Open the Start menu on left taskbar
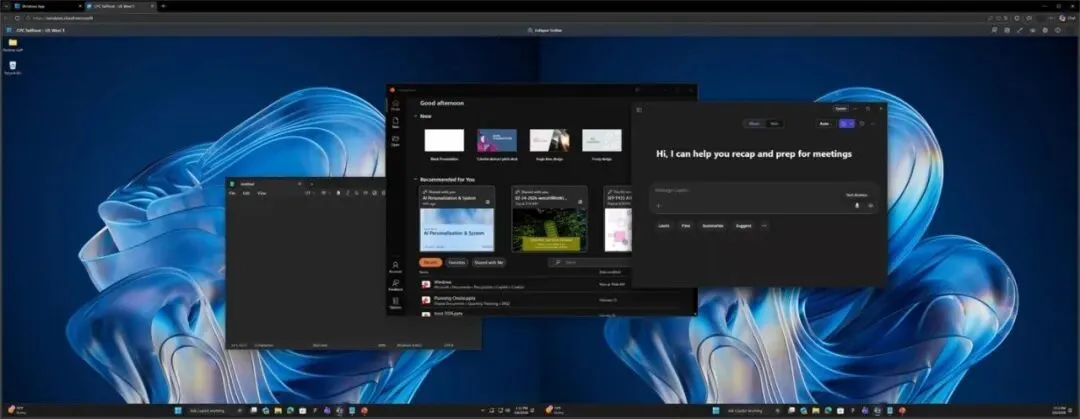The width and height of the screenshot is (1080, 419). click(178, 411)
